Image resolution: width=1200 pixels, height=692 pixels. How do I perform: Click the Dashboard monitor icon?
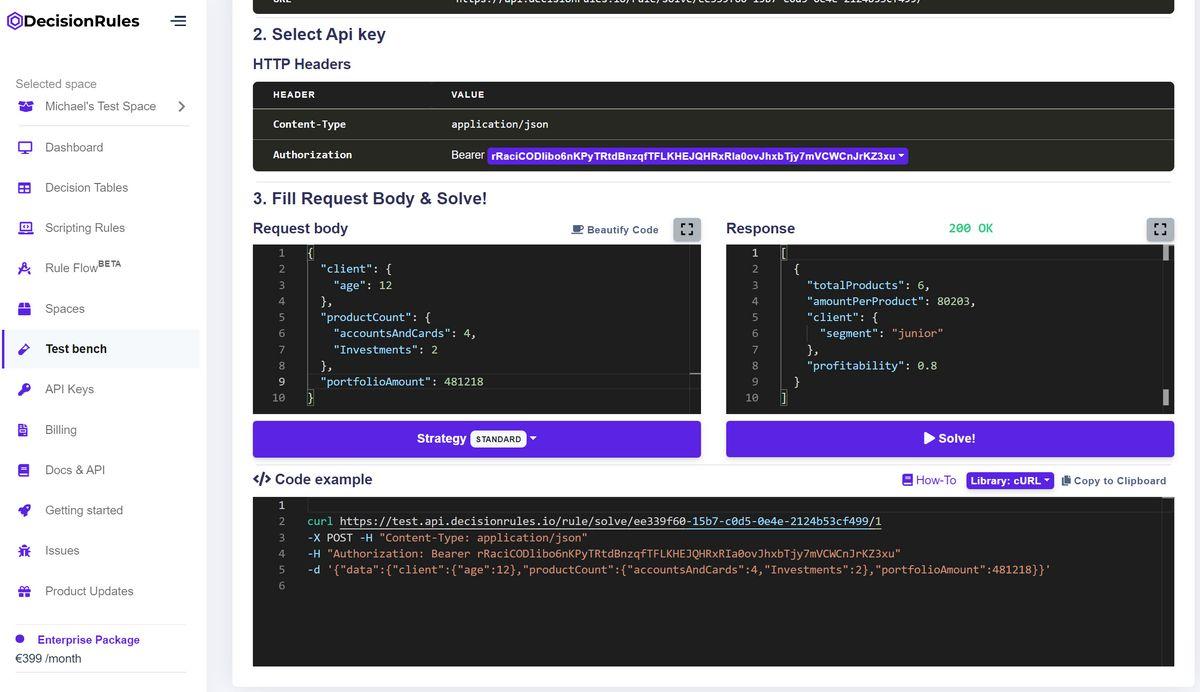click(25, 148)
